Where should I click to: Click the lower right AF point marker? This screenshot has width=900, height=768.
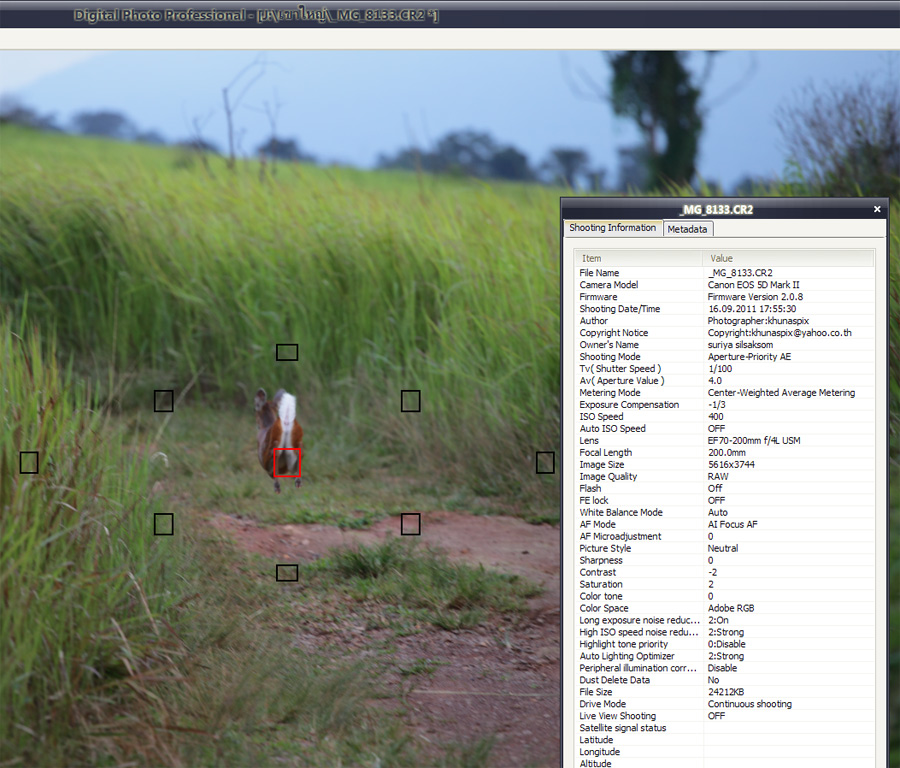tap(410, 524)
